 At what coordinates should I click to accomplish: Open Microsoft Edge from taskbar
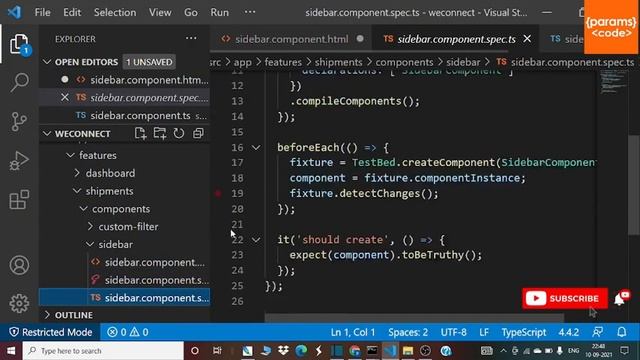click(x=301, y=351)
